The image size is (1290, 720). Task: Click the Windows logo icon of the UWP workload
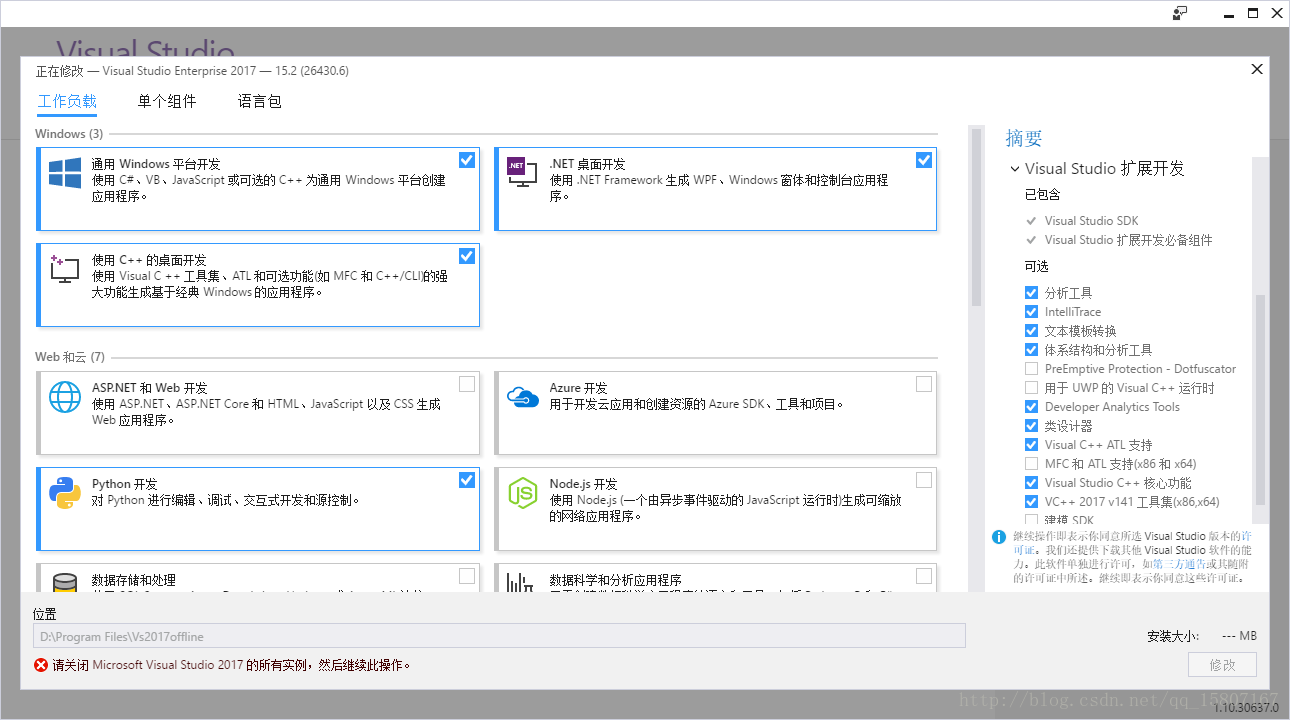pyautogui.click(x=65, y=173)
